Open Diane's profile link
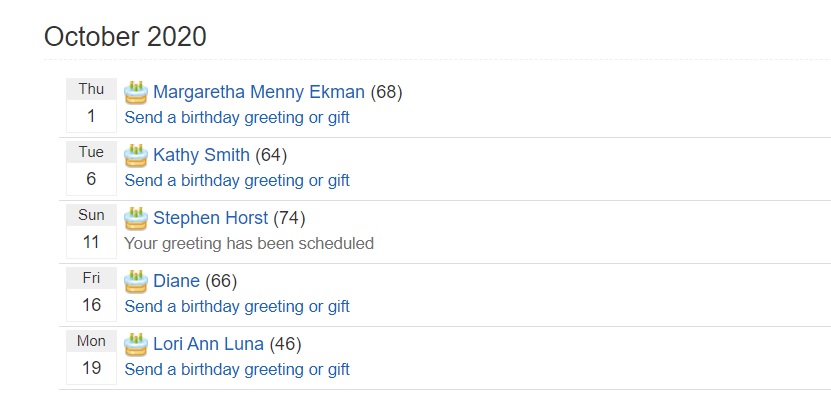 click(176, 281)
